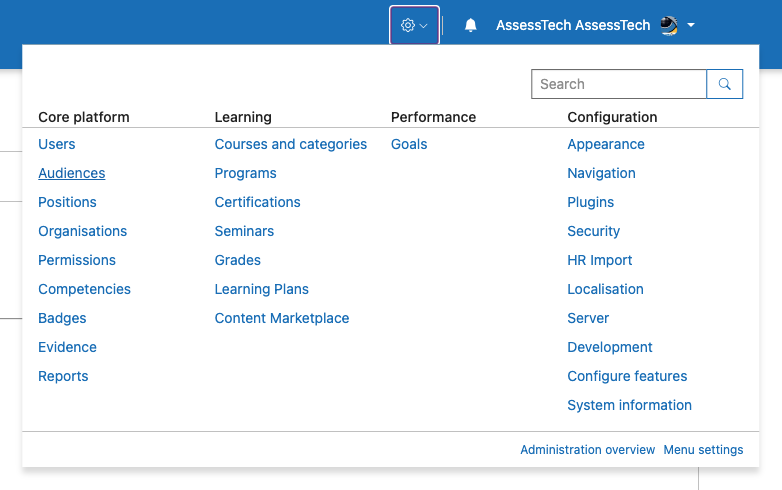
Task: Open System information page
Action: click(x=629, y=405)
